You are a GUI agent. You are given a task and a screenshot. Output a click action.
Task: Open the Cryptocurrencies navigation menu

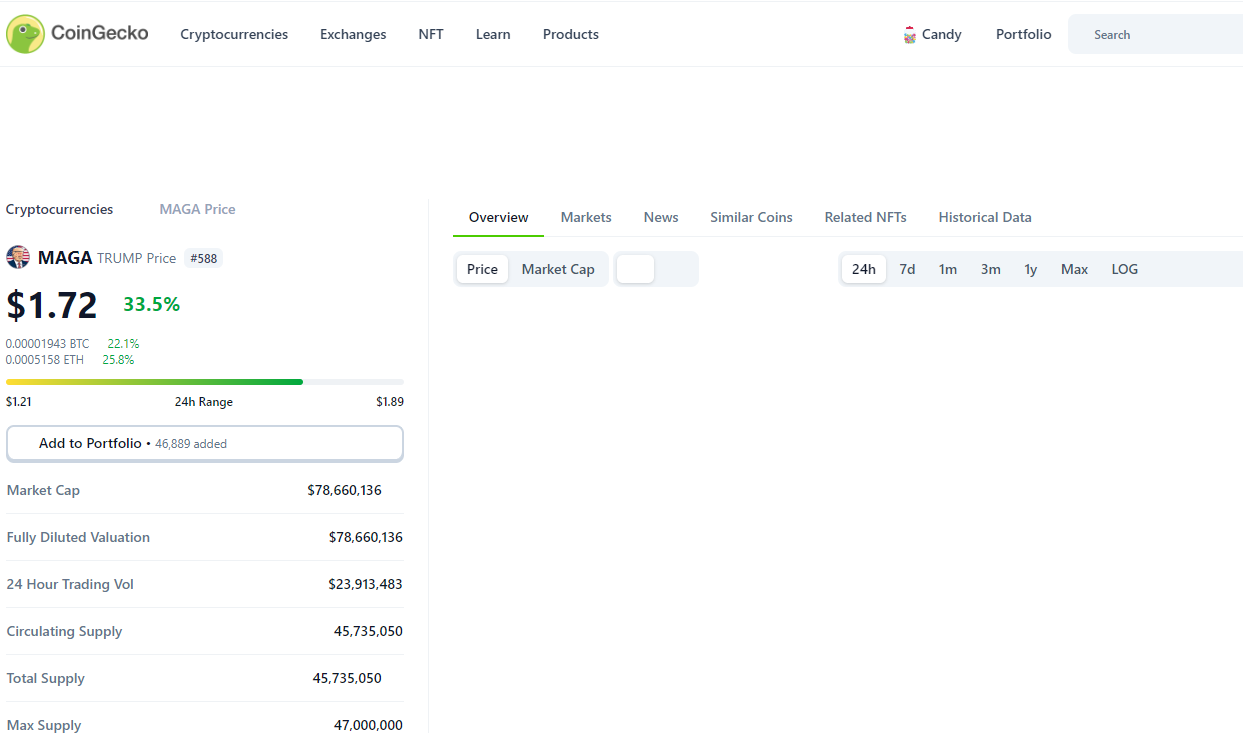click(234, 34)
